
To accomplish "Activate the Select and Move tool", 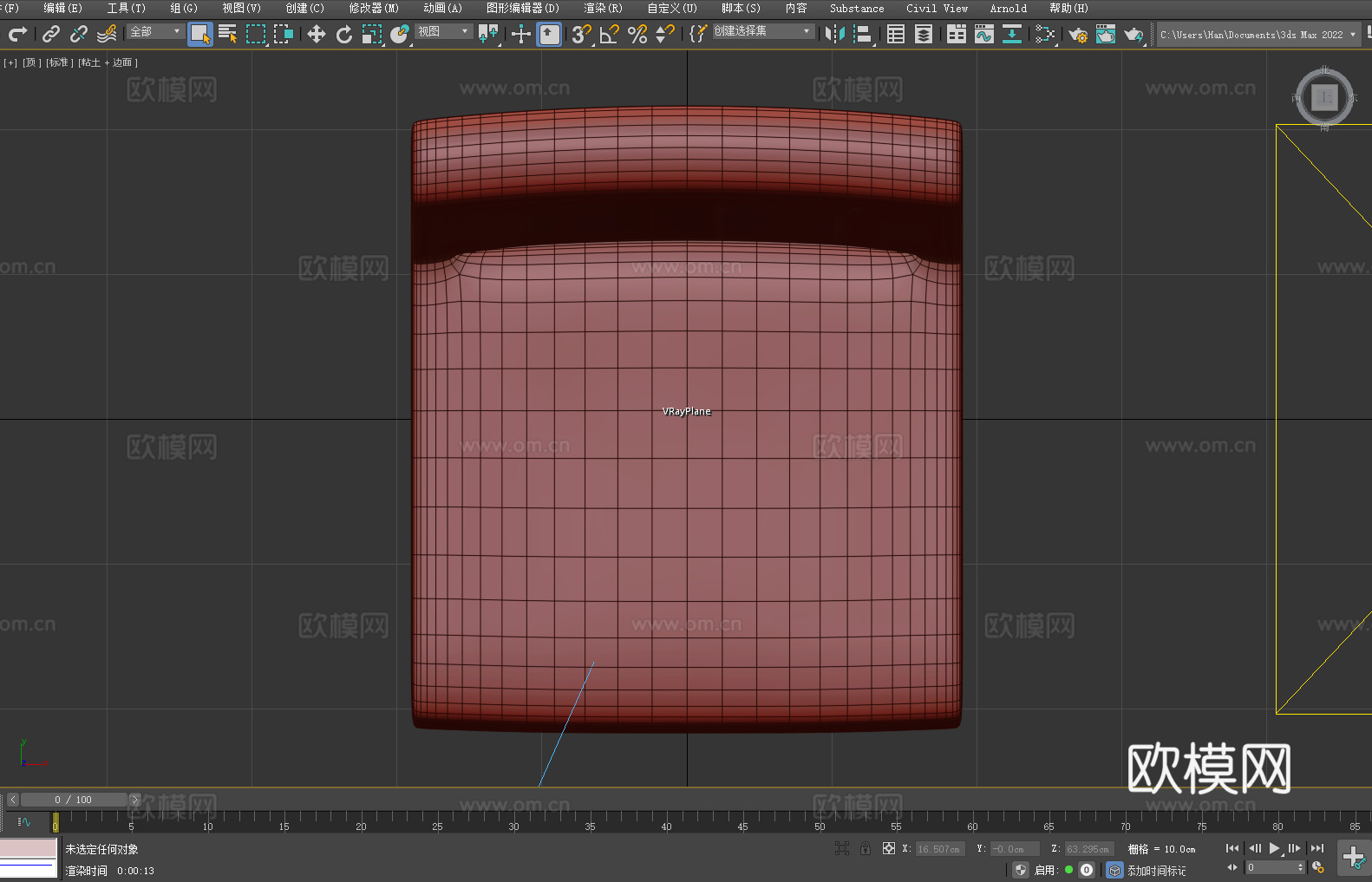I will click(317, 34).
